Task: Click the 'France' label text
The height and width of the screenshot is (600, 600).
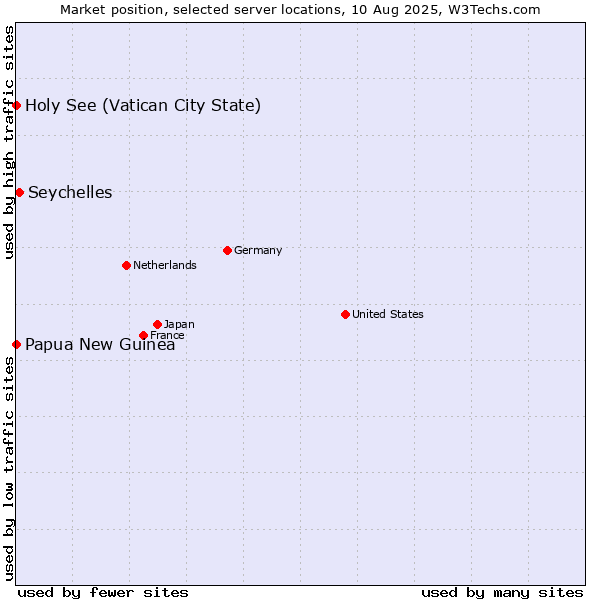Action: [x=167, y=335]
